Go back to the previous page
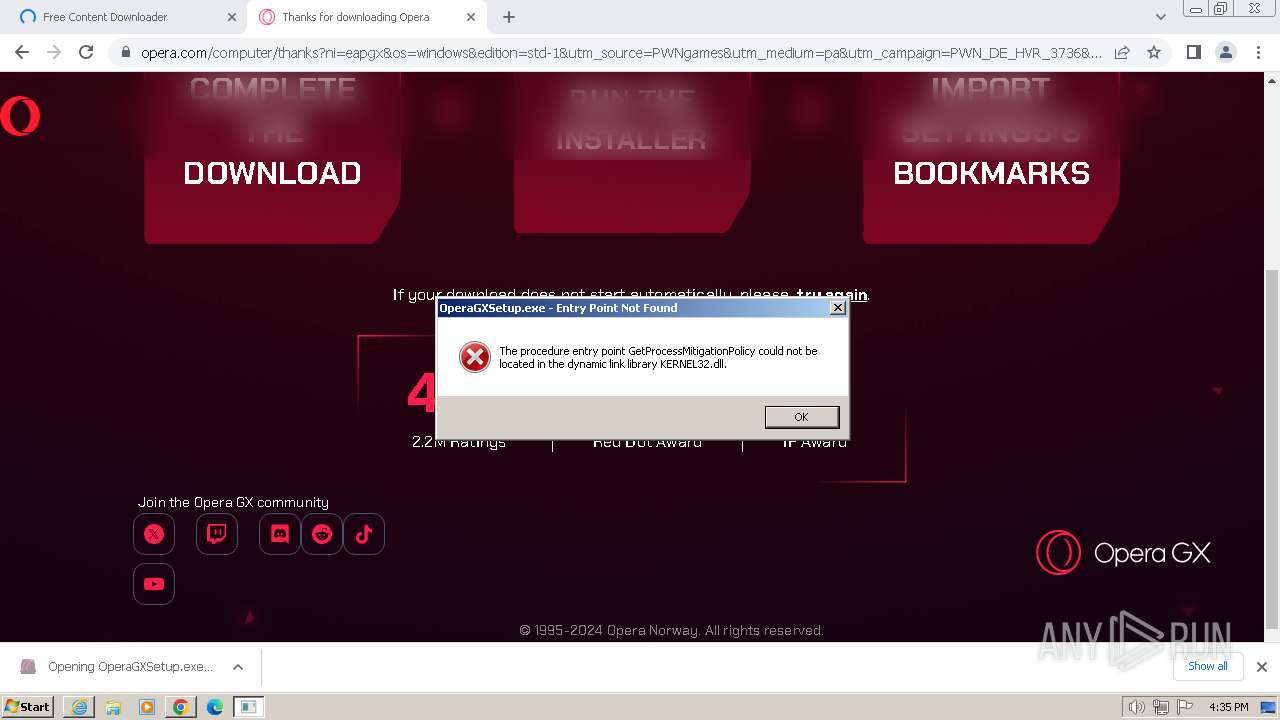1280x720 pixels. (22, 52)
